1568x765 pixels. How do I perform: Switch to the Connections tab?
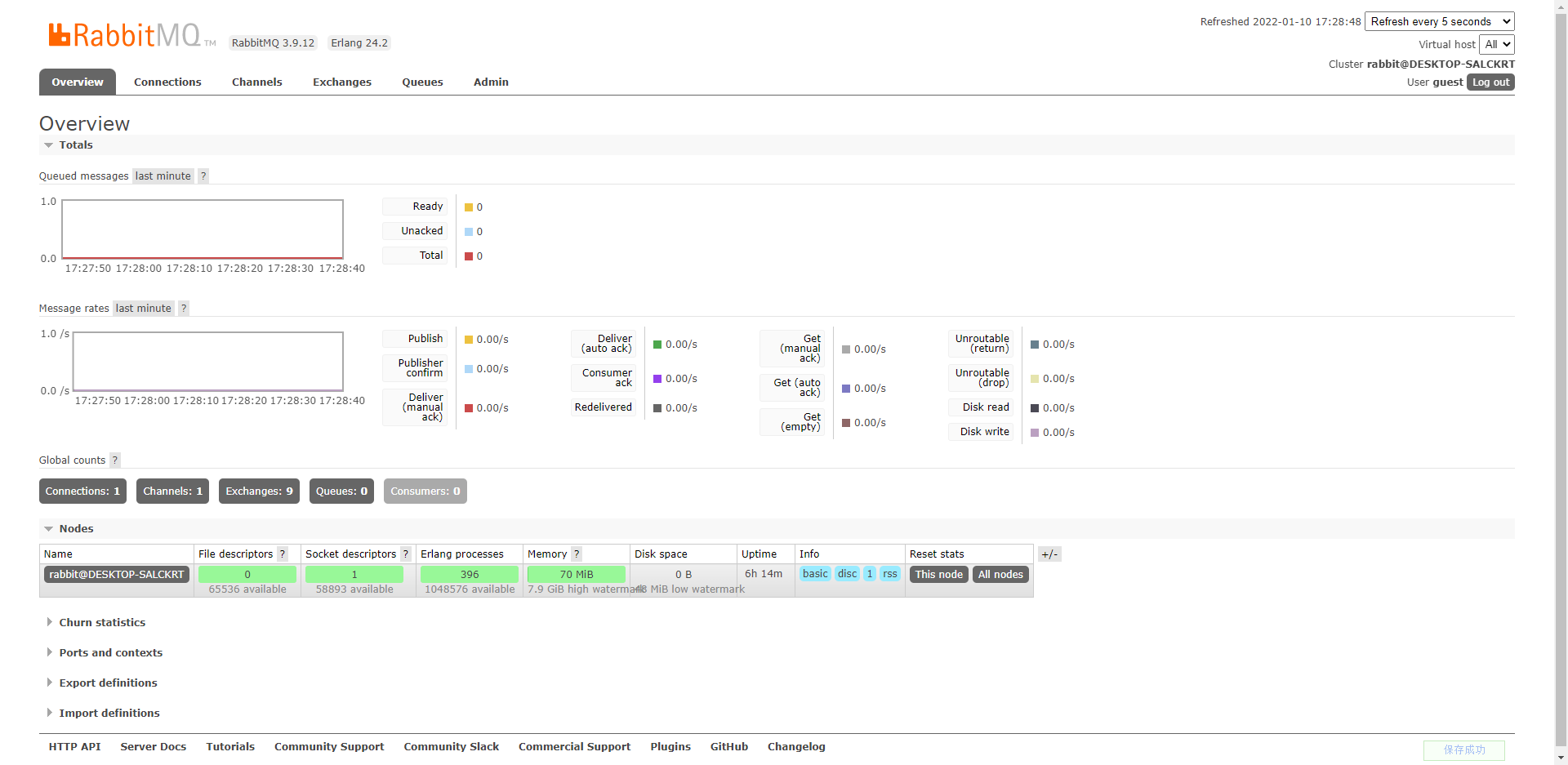pyautogui.click(x=167, y=82)
